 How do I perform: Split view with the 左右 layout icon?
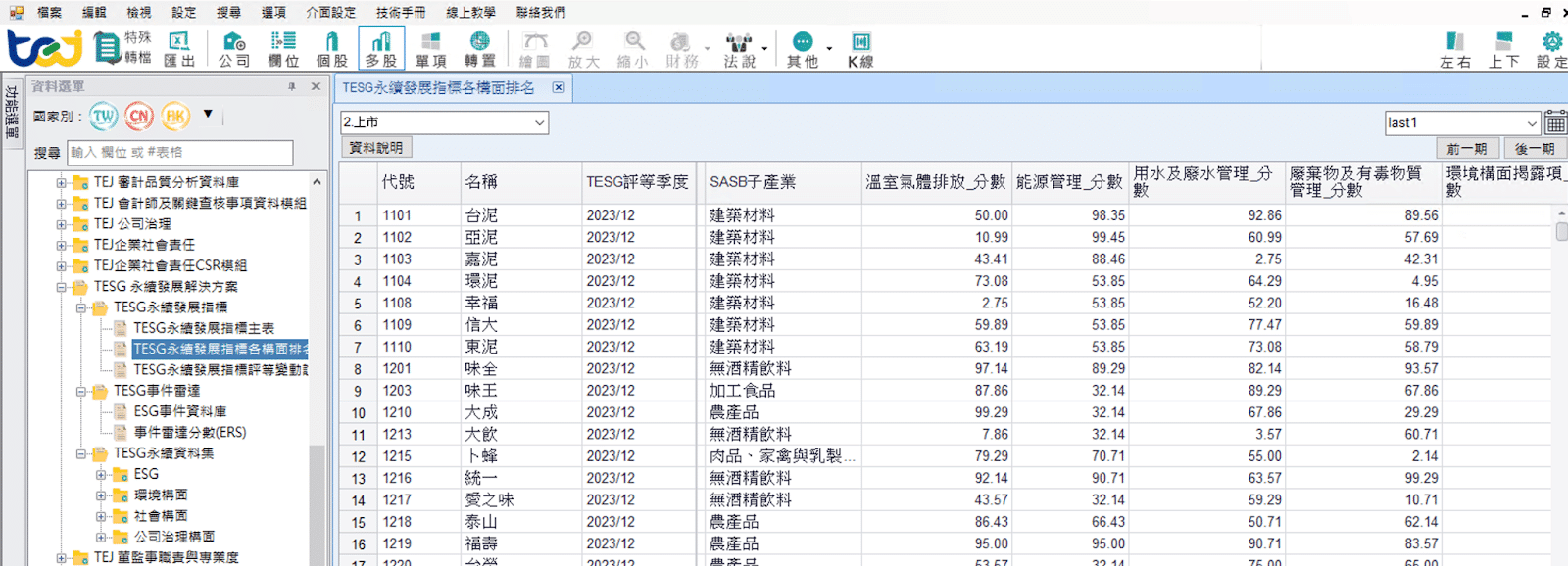click(x=1455, y=48)
